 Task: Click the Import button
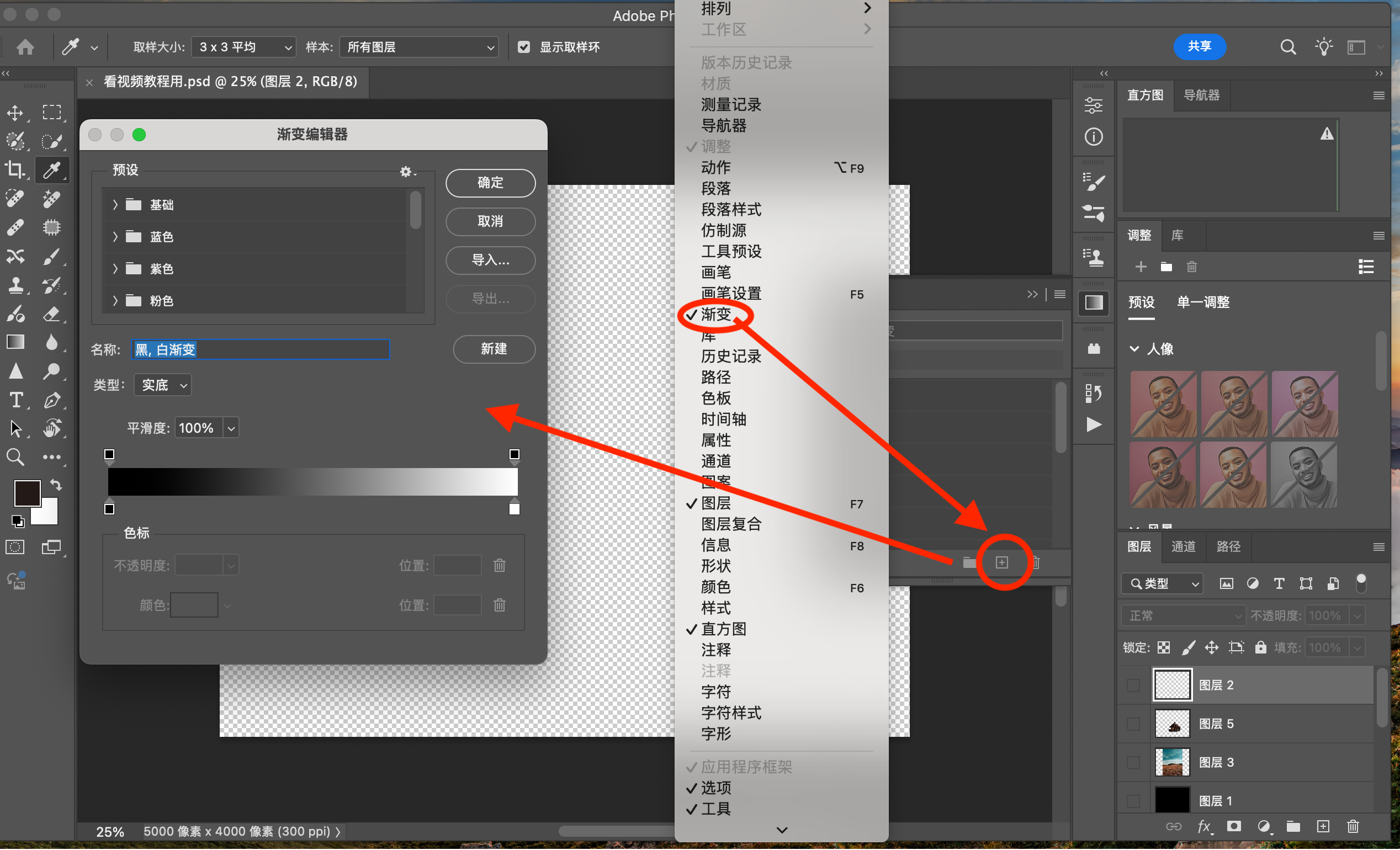tap(490, 260)
